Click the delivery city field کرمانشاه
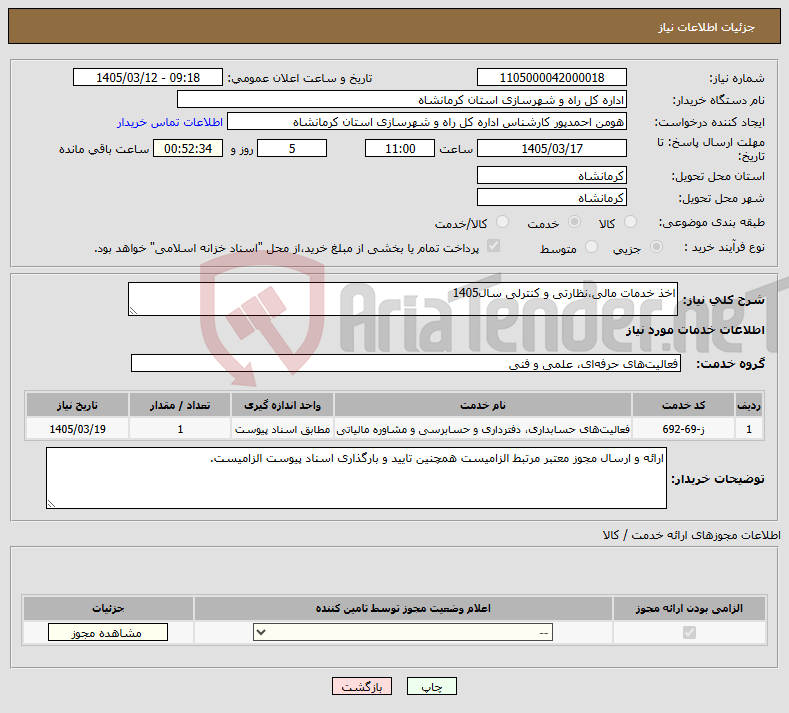The height and width of the screenshot is (713, 789). pos(551,197)
